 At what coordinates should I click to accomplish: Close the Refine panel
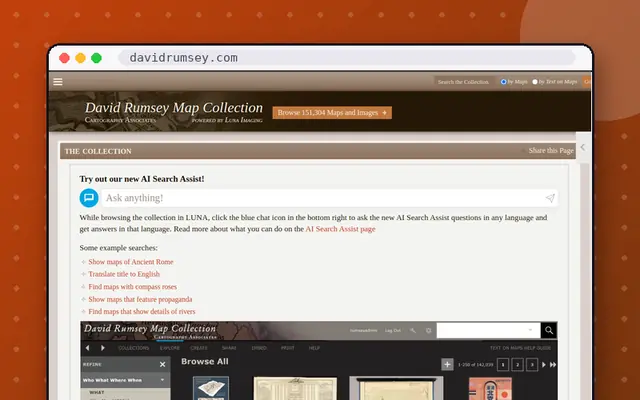tap(162, 364)
